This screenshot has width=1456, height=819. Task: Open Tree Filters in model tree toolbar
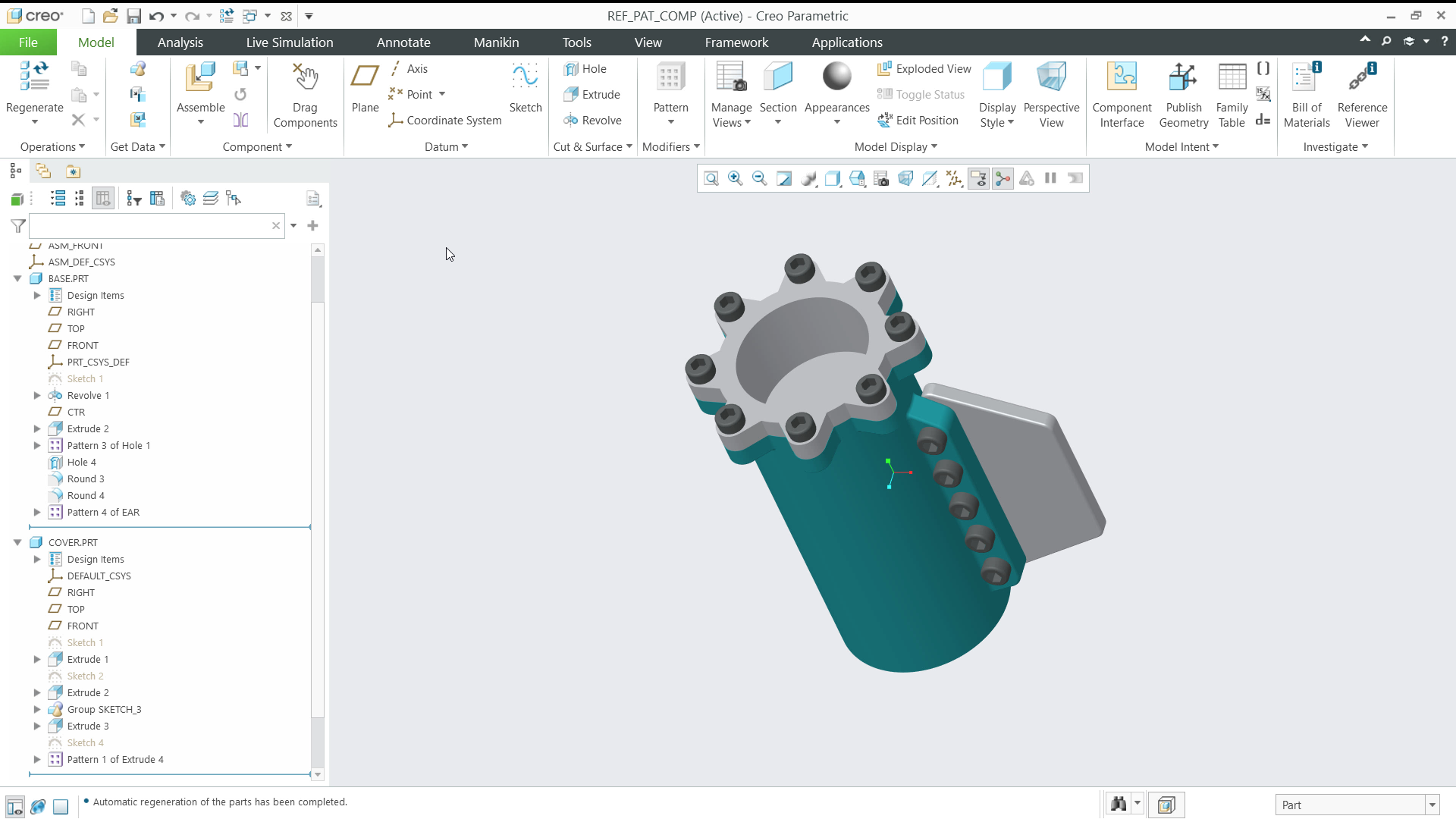pos(134,199)
